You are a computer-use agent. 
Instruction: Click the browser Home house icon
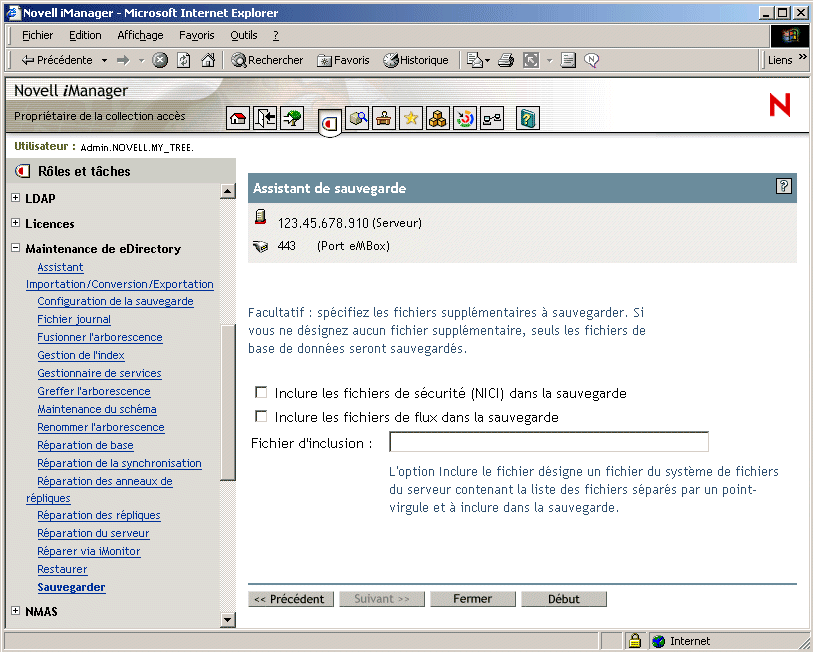click(x=208, y=60)
